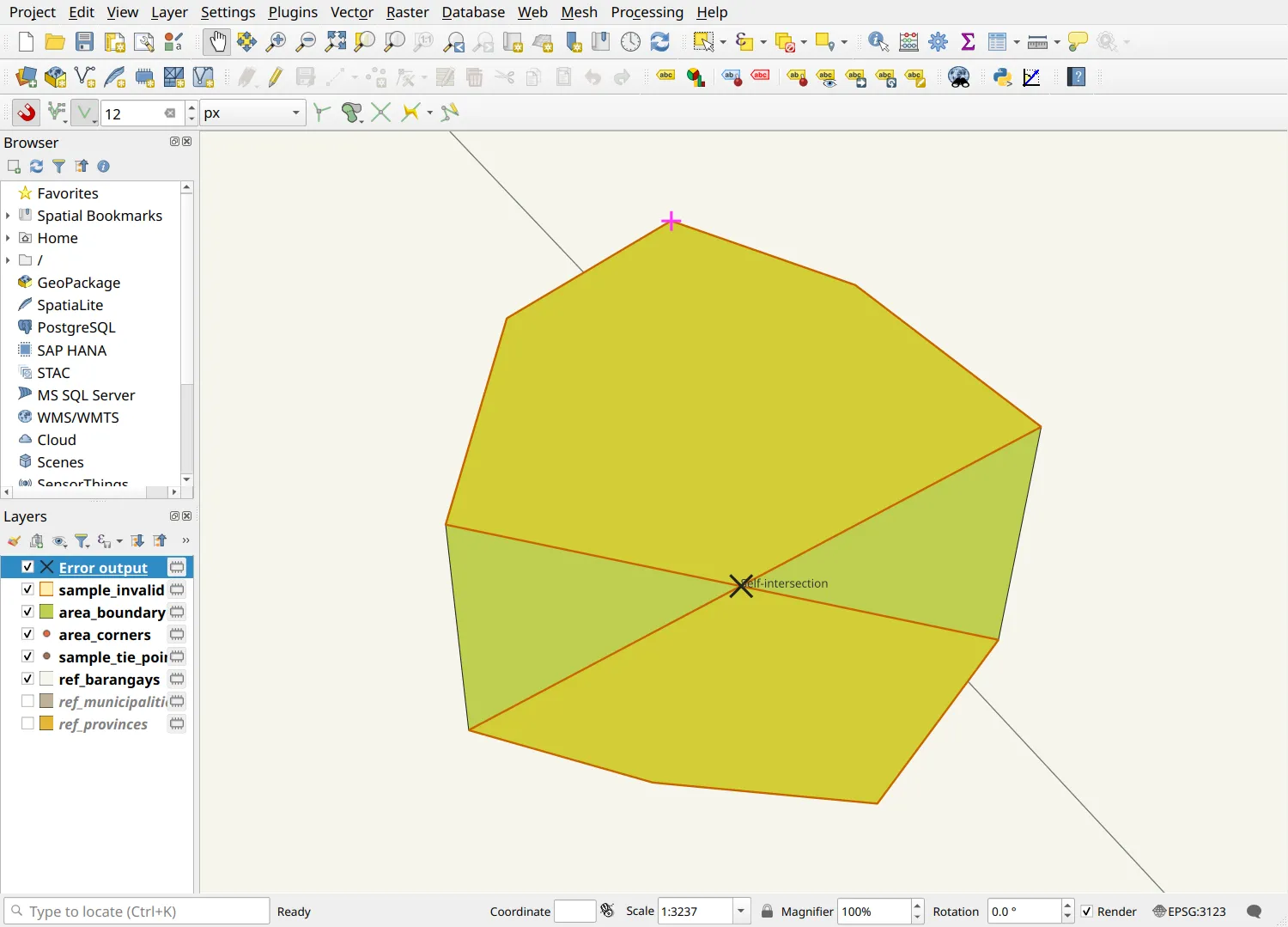Open the Processing Toolbox gear icon
This screenshot has width=1288, height=927.
tap(938, 41)
